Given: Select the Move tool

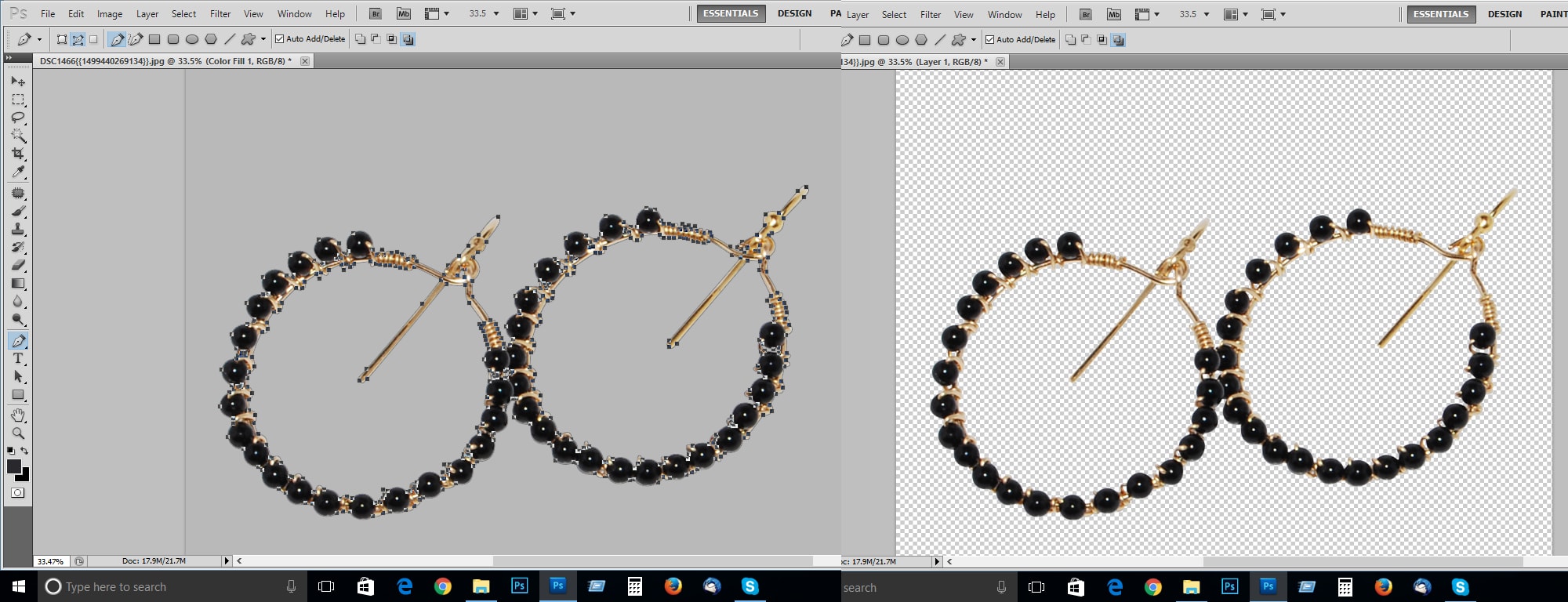Looking at the screenshot, I should (18, 81).
